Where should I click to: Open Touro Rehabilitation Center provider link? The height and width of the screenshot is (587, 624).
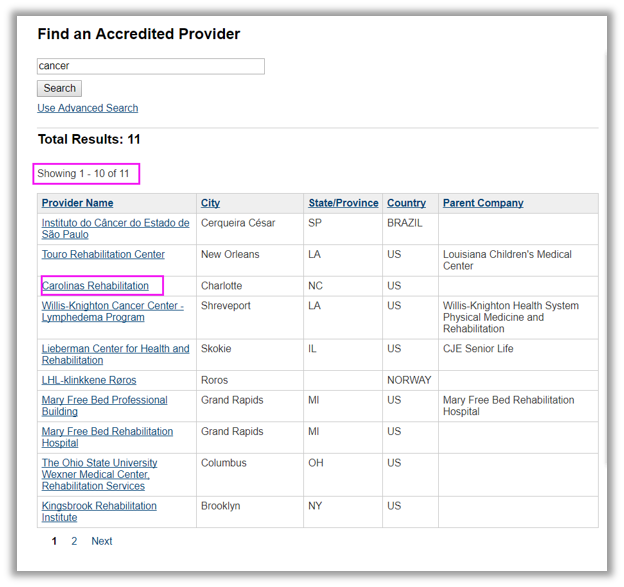point(103,255)
